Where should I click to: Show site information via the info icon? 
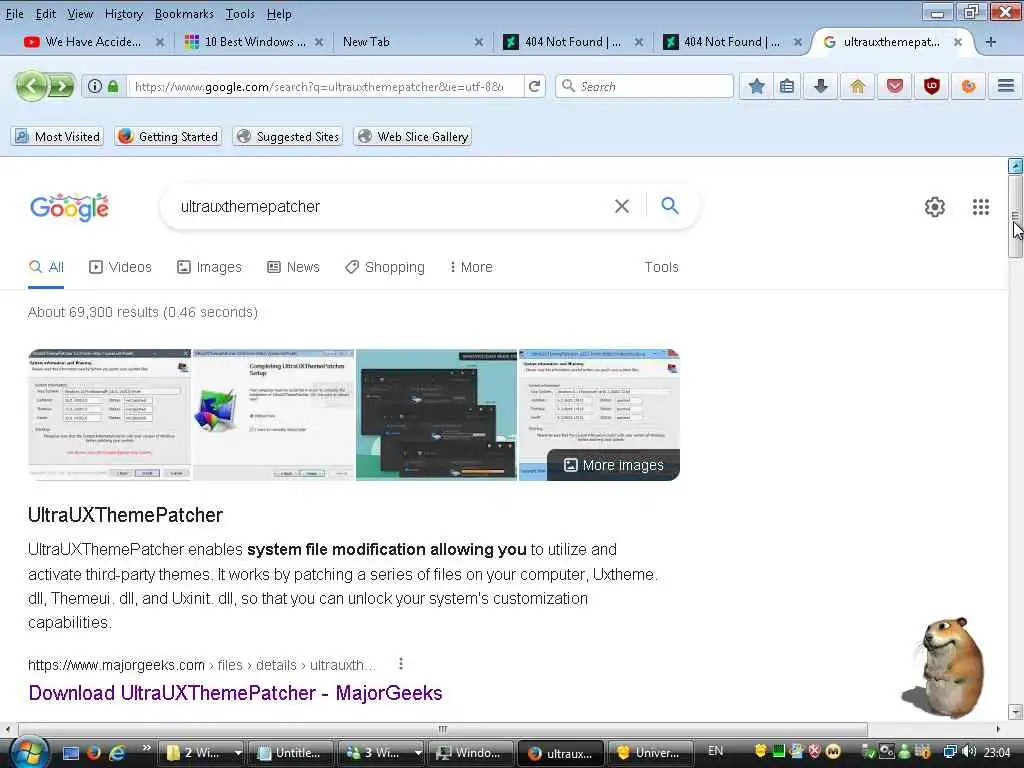[x=95, y=86]
